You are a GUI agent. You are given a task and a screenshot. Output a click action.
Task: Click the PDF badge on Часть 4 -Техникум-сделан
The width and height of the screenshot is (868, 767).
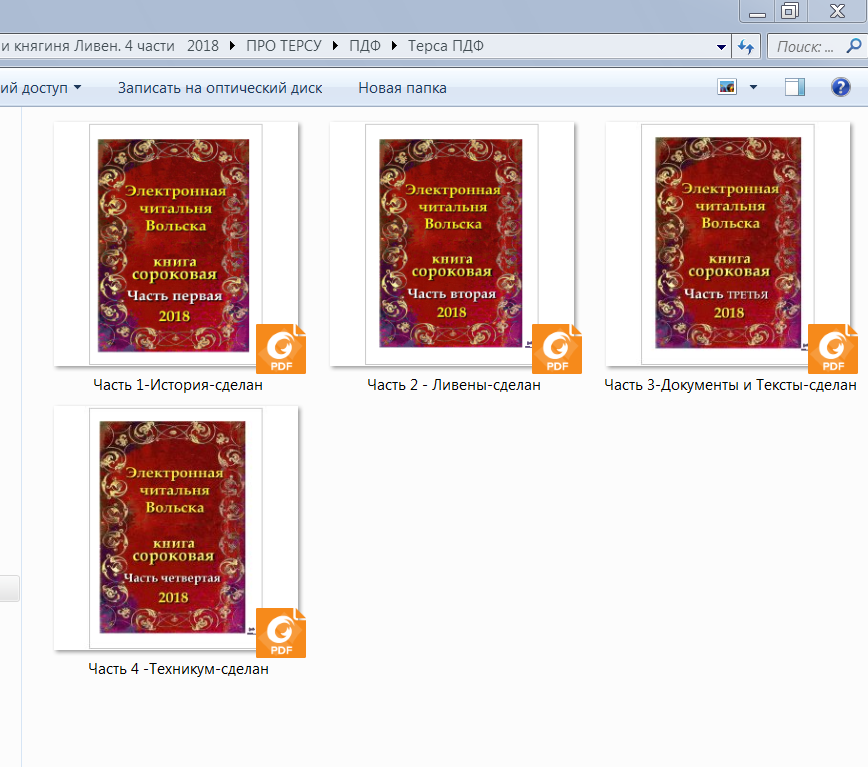281,633
